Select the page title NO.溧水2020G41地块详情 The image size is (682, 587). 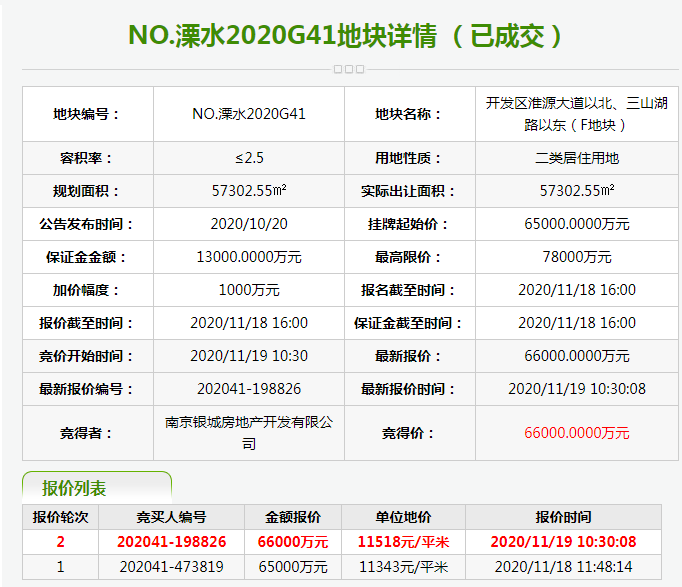click(x=283, y=36)
